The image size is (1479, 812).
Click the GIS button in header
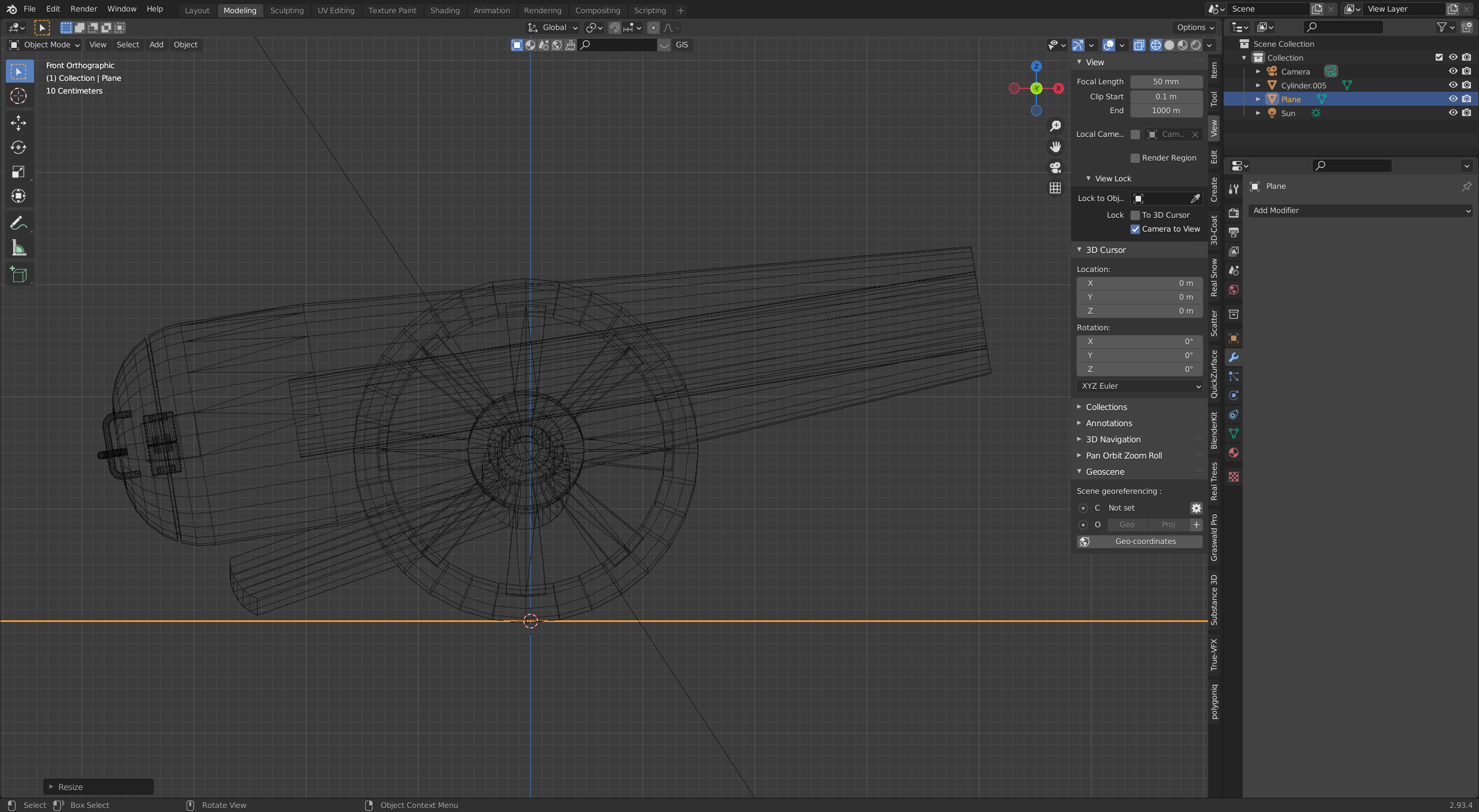682,44
